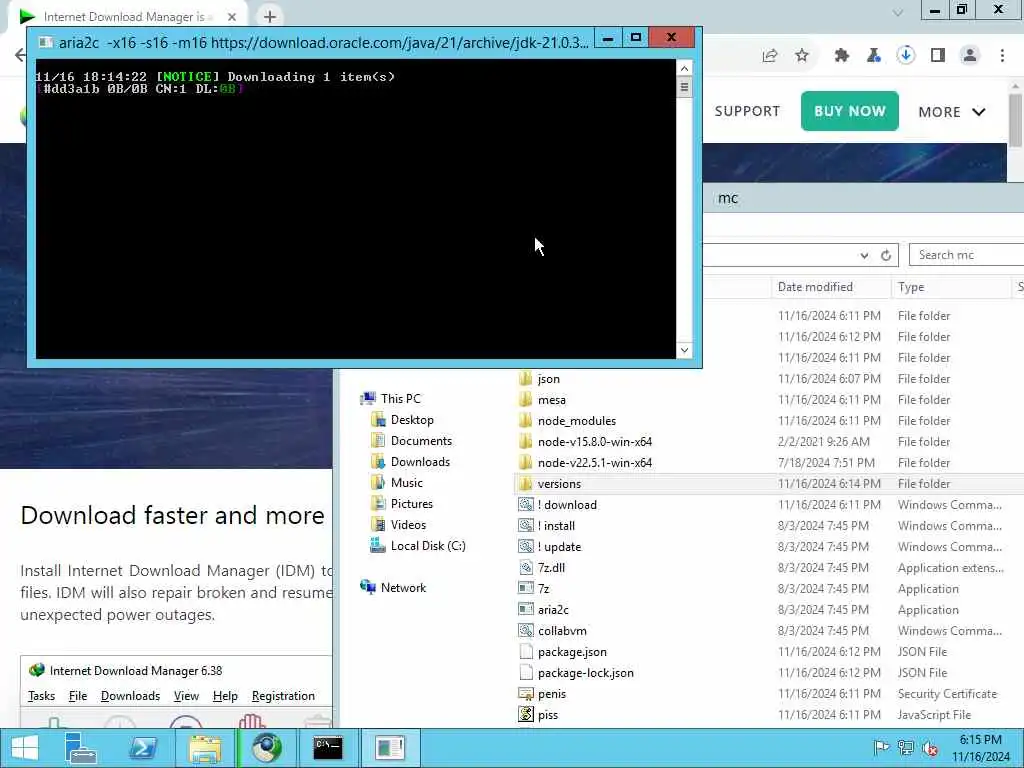
Task: Select the aria2c application file
Action: (x=552, y=609)
